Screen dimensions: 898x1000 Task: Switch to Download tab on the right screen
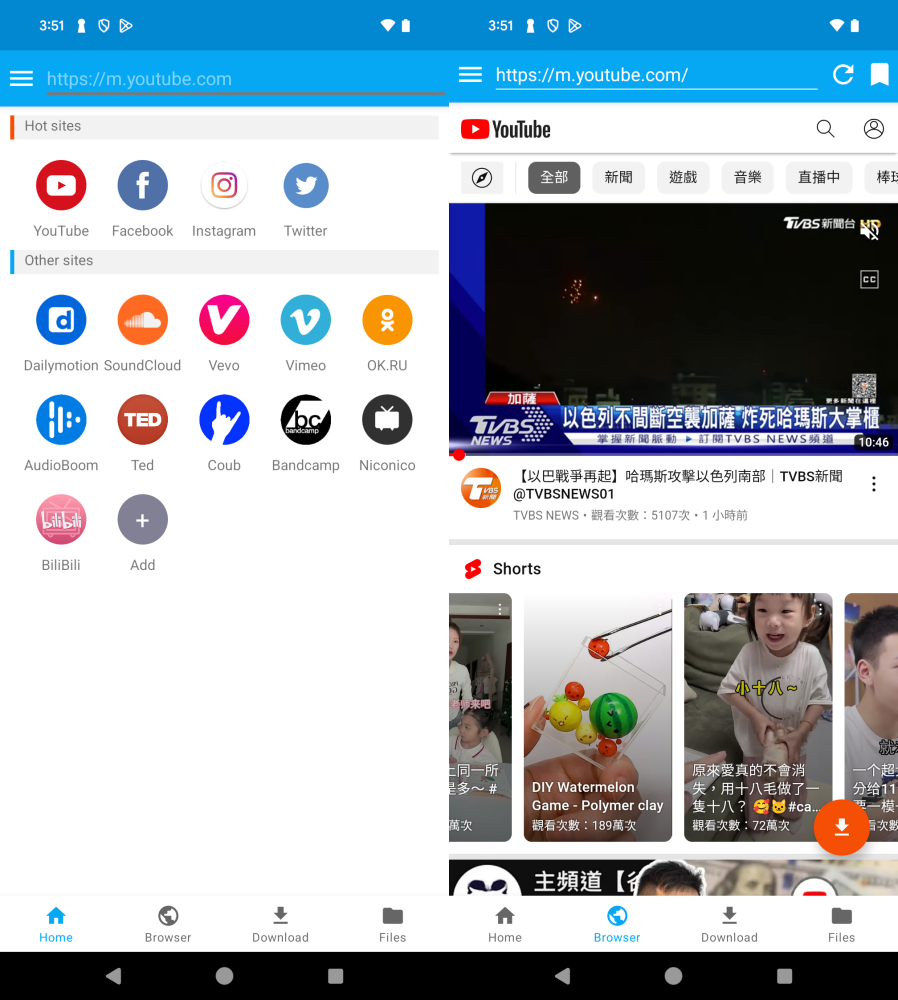point(729,924)
